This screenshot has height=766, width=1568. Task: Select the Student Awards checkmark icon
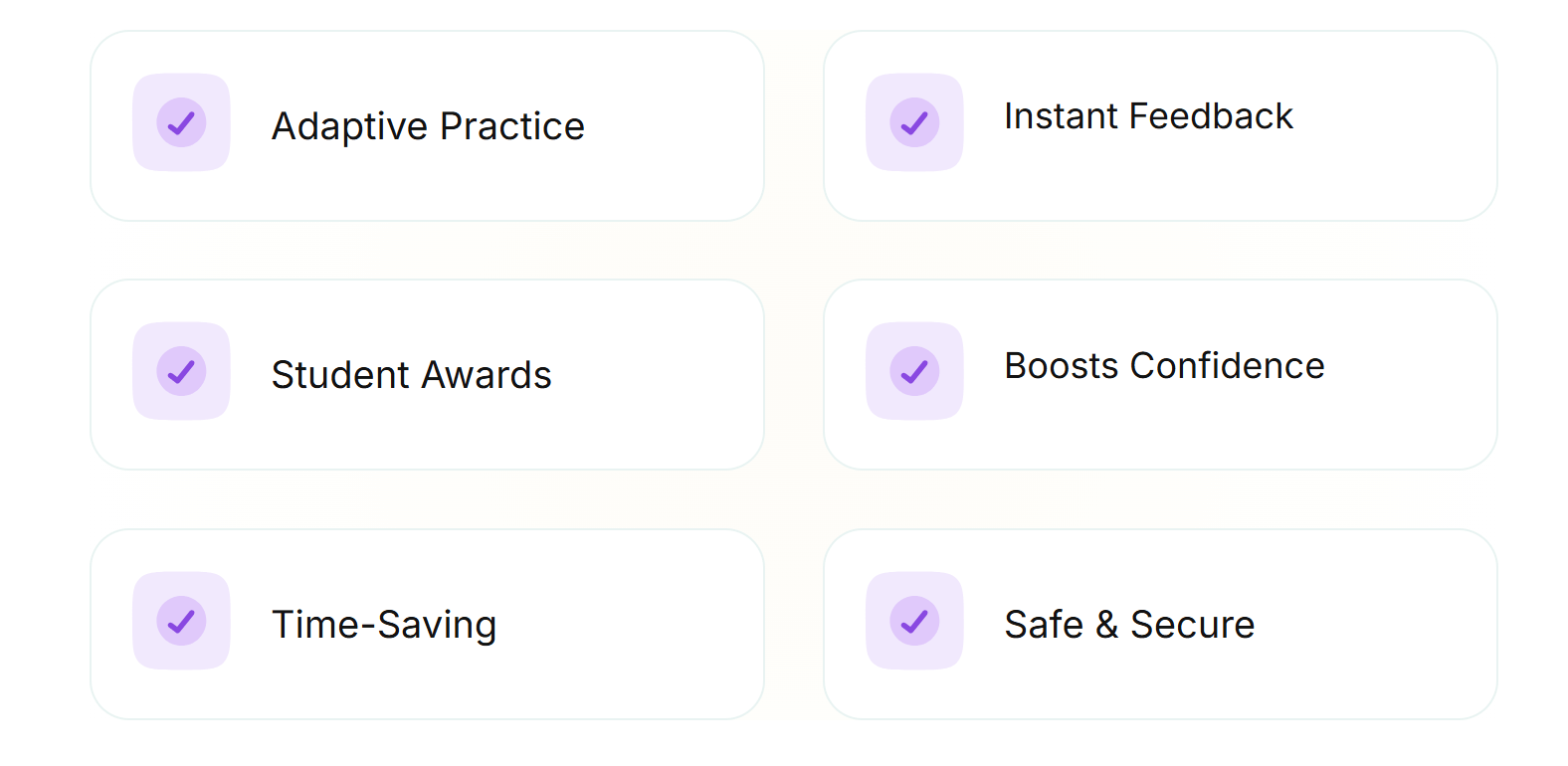[x=181, y=371]
